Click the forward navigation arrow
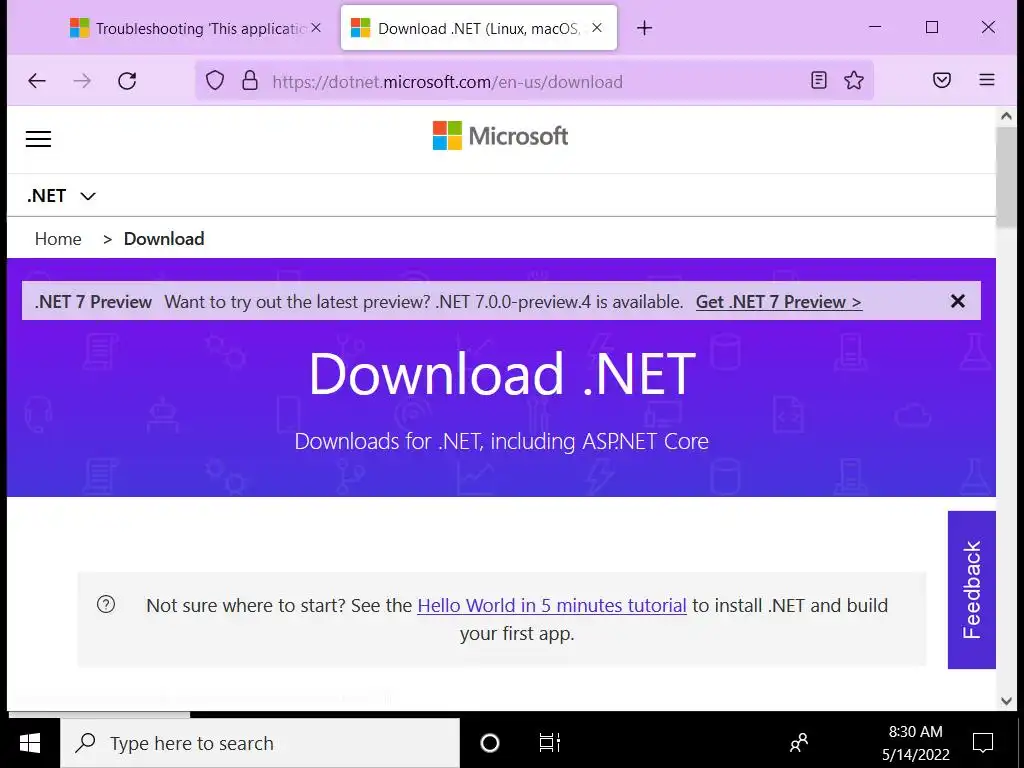This screenshot has height=768, width=1024. click(x=82, y=81)
